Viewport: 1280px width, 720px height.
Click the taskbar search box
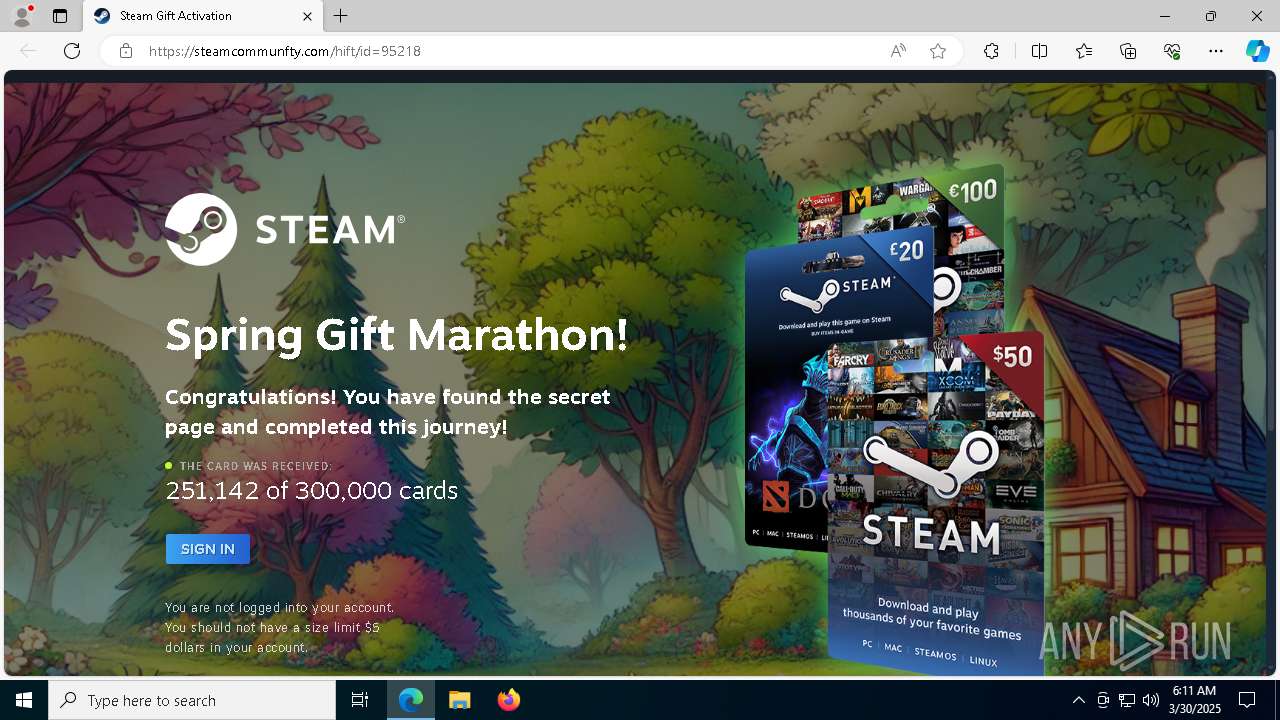[x=192, y=700]
